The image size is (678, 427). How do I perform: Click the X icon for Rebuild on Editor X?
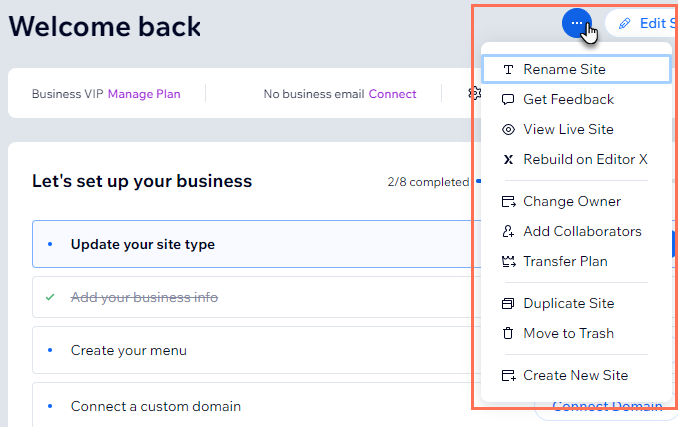pyautogui.click(x=508, y=159)
